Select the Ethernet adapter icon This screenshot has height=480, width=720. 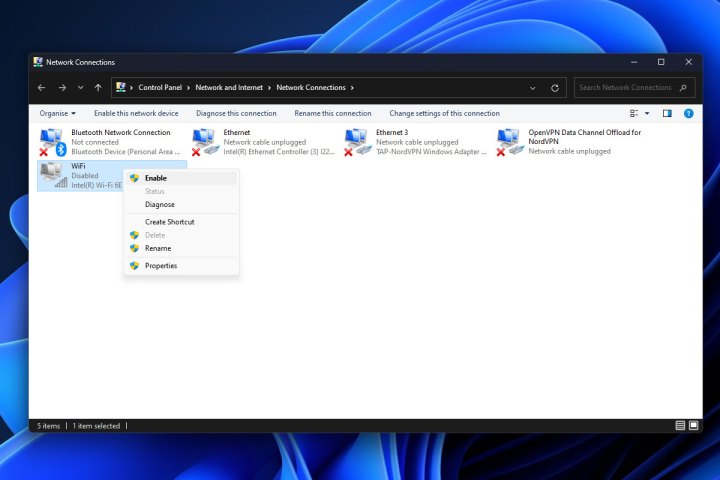(205, 142)
